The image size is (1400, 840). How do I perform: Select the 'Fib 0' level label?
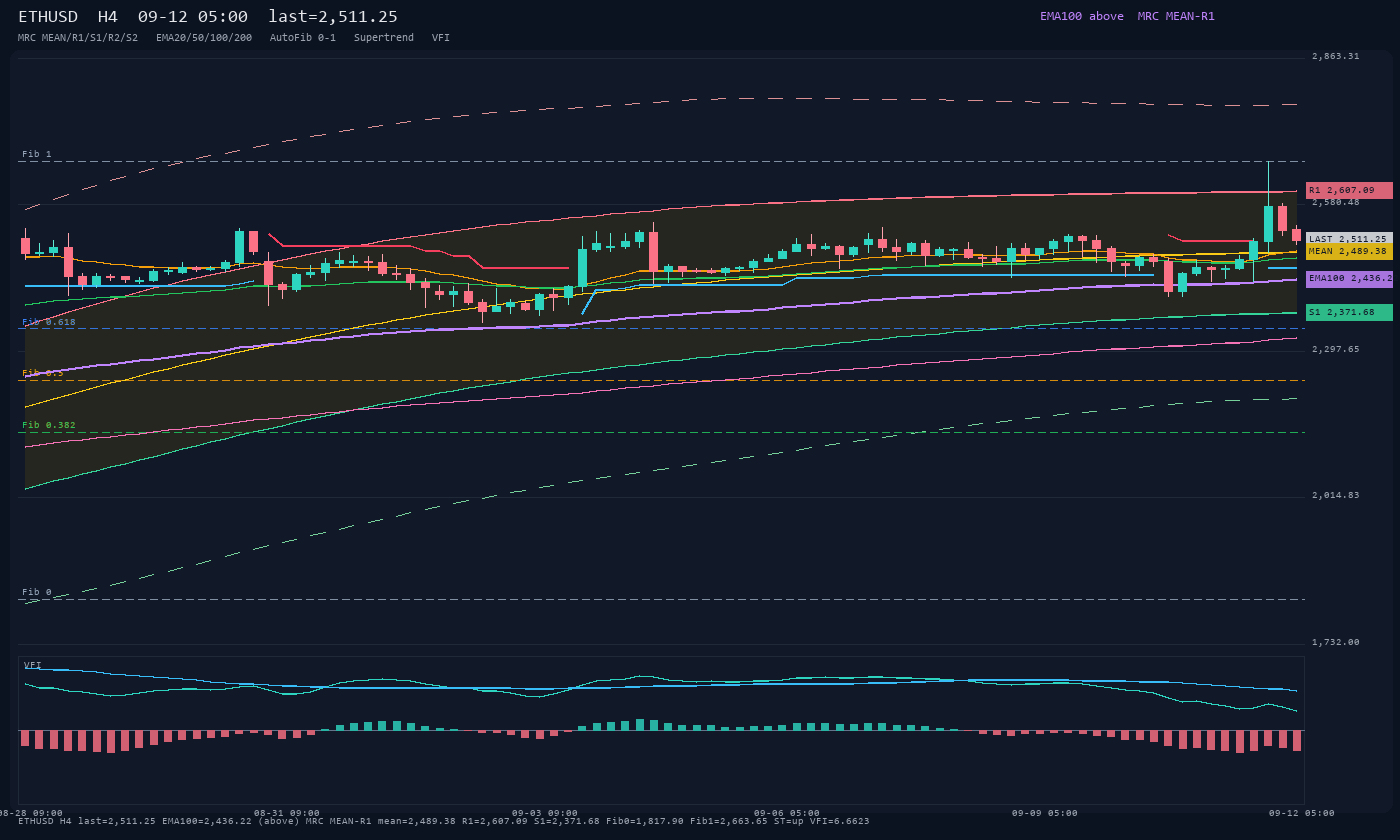tap(37, 592)
